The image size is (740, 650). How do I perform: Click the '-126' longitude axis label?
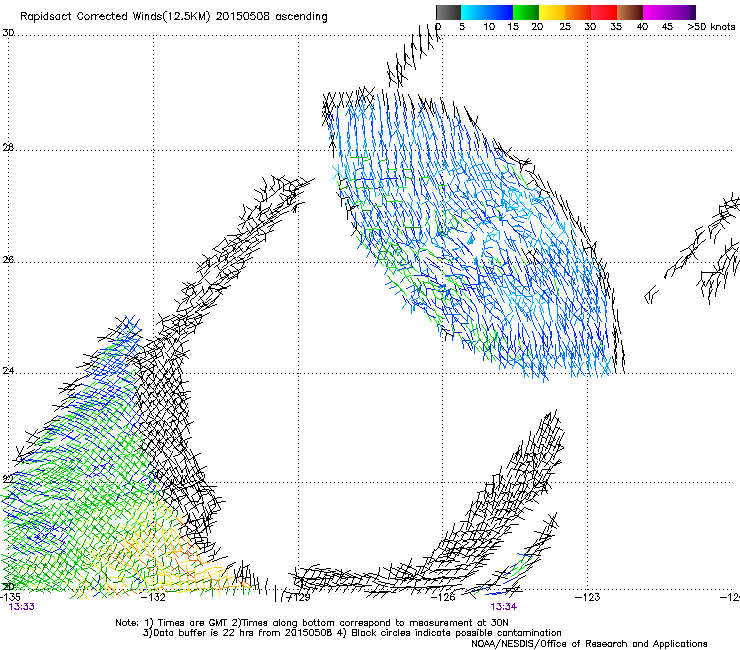(444, 597)
